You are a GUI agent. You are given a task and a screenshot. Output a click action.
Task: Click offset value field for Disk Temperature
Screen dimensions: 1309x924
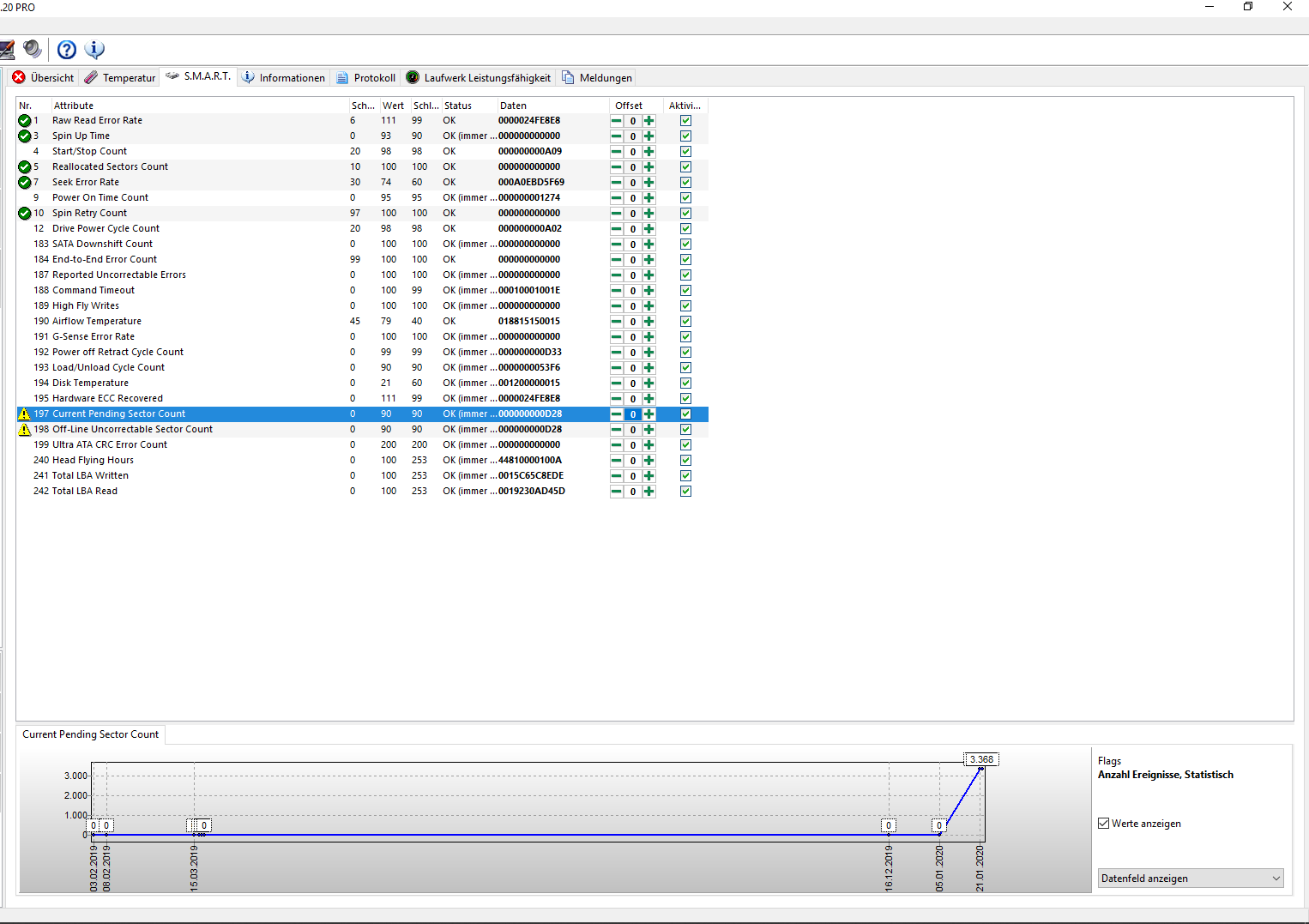pos(633,383)
